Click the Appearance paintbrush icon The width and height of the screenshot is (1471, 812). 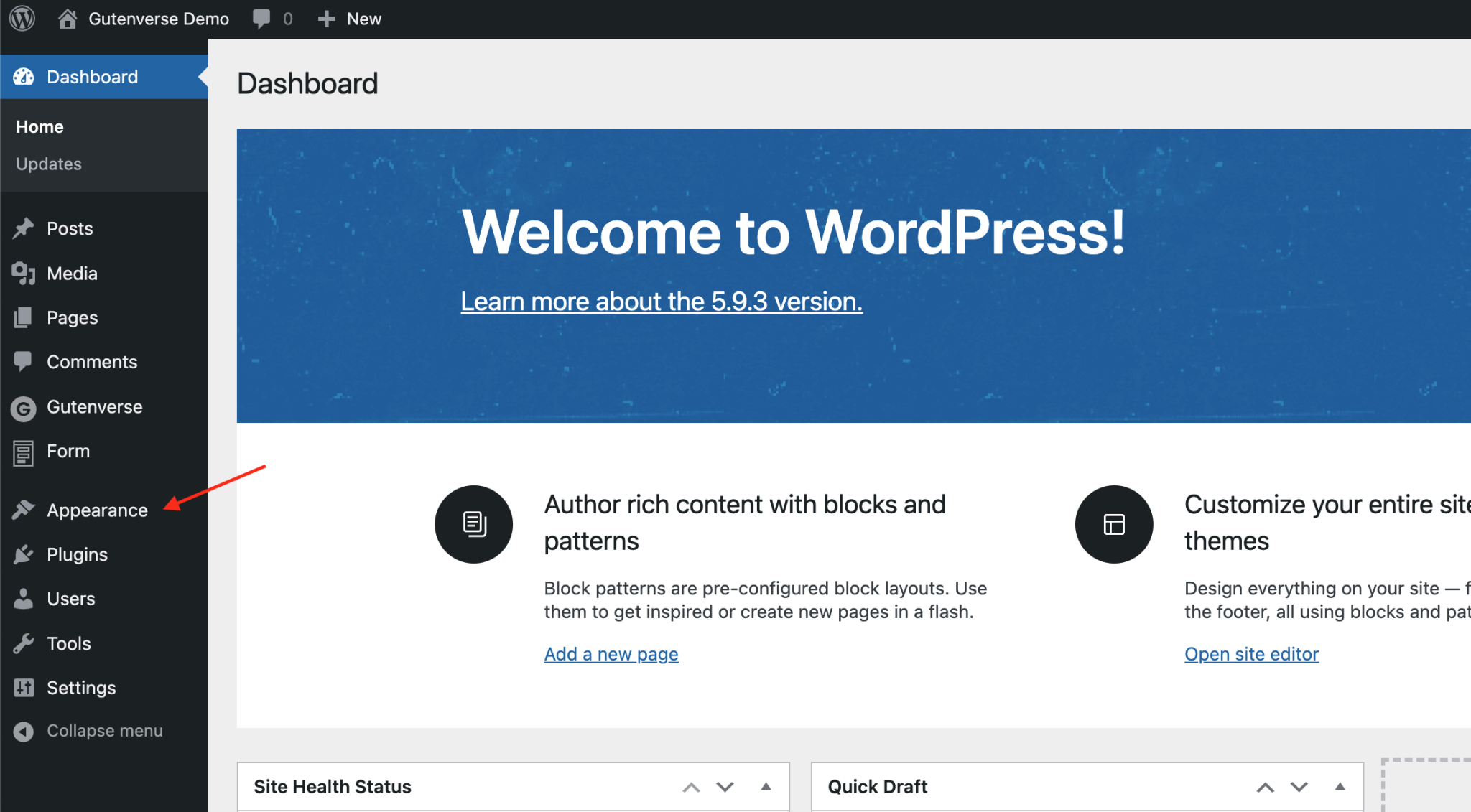click(x=24, y=510)
